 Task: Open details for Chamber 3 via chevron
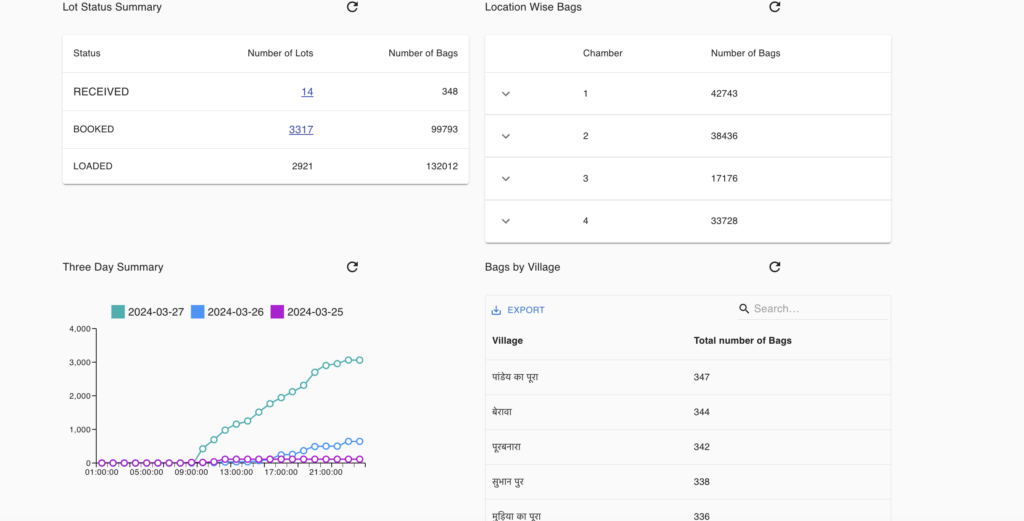pyautogui.click(x=506, y=179)
